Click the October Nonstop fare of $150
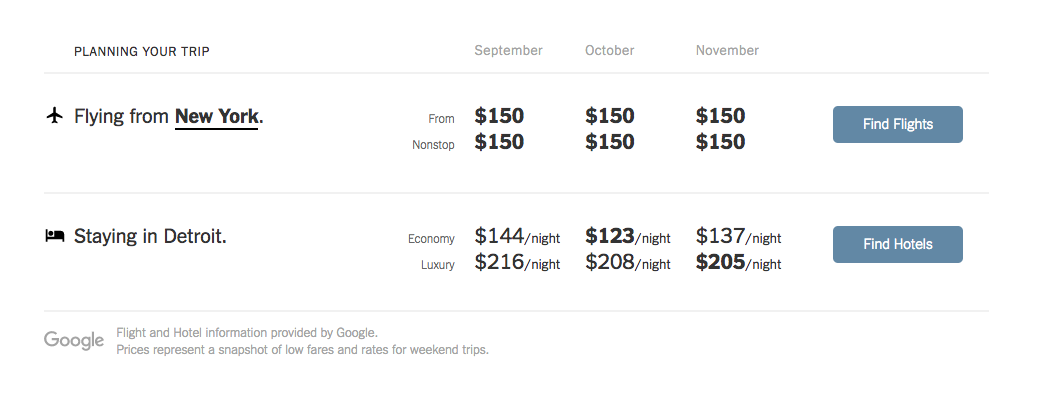 (x=610, y=142)
